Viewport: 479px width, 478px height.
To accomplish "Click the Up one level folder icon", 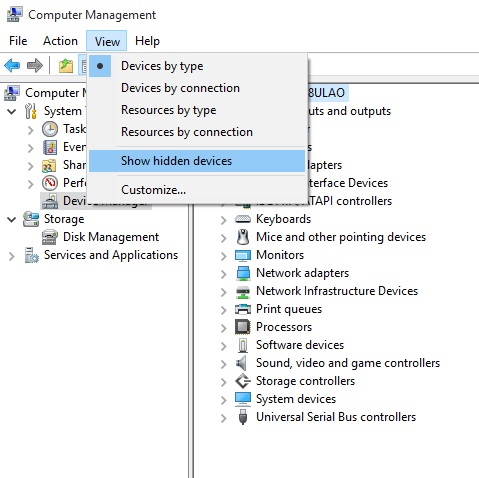I will pos(66,65).
